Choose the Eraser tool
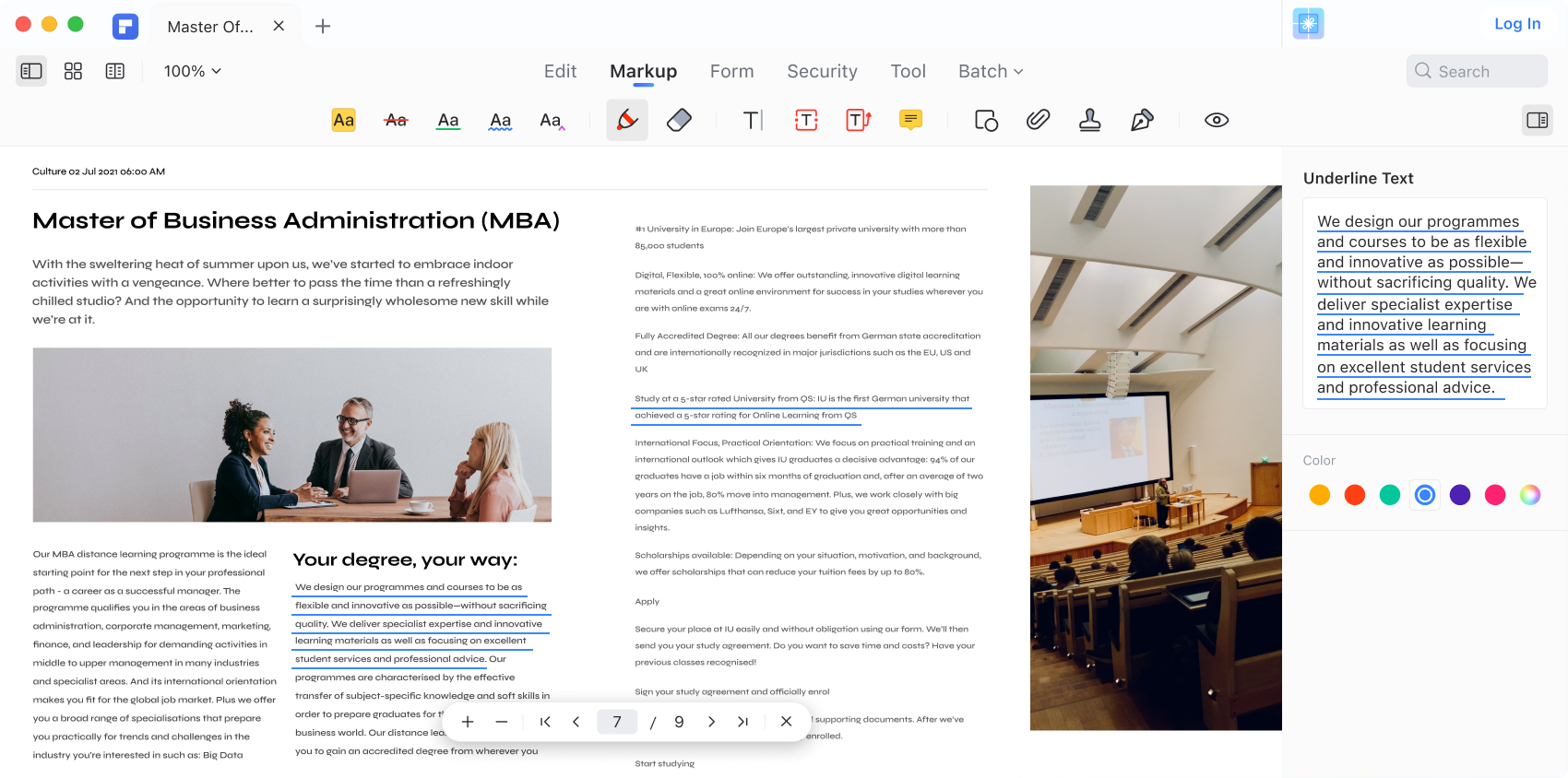1568x778 pixels. tap(679, 120)
